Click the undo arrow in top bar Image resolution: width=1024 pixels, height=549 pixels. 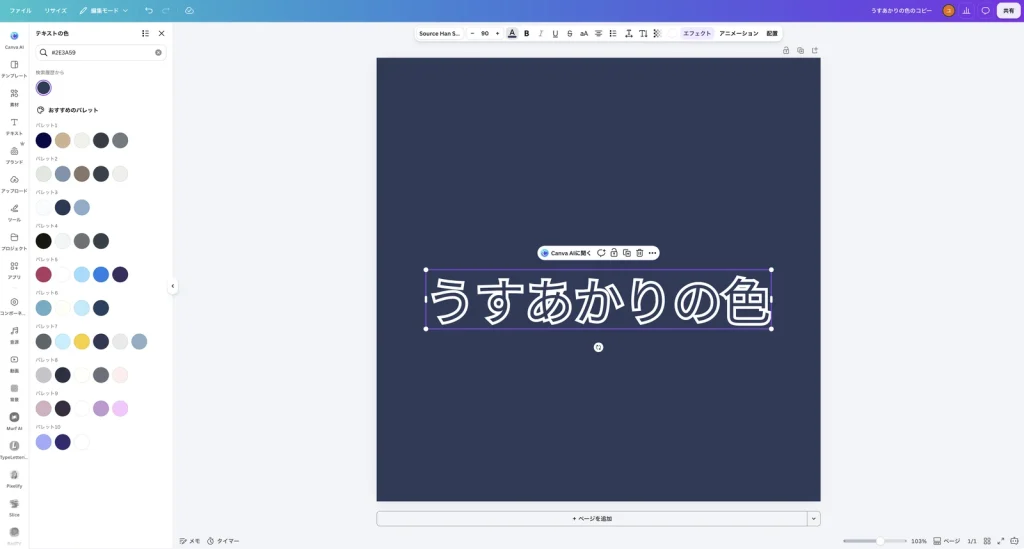tap(149, 10)
